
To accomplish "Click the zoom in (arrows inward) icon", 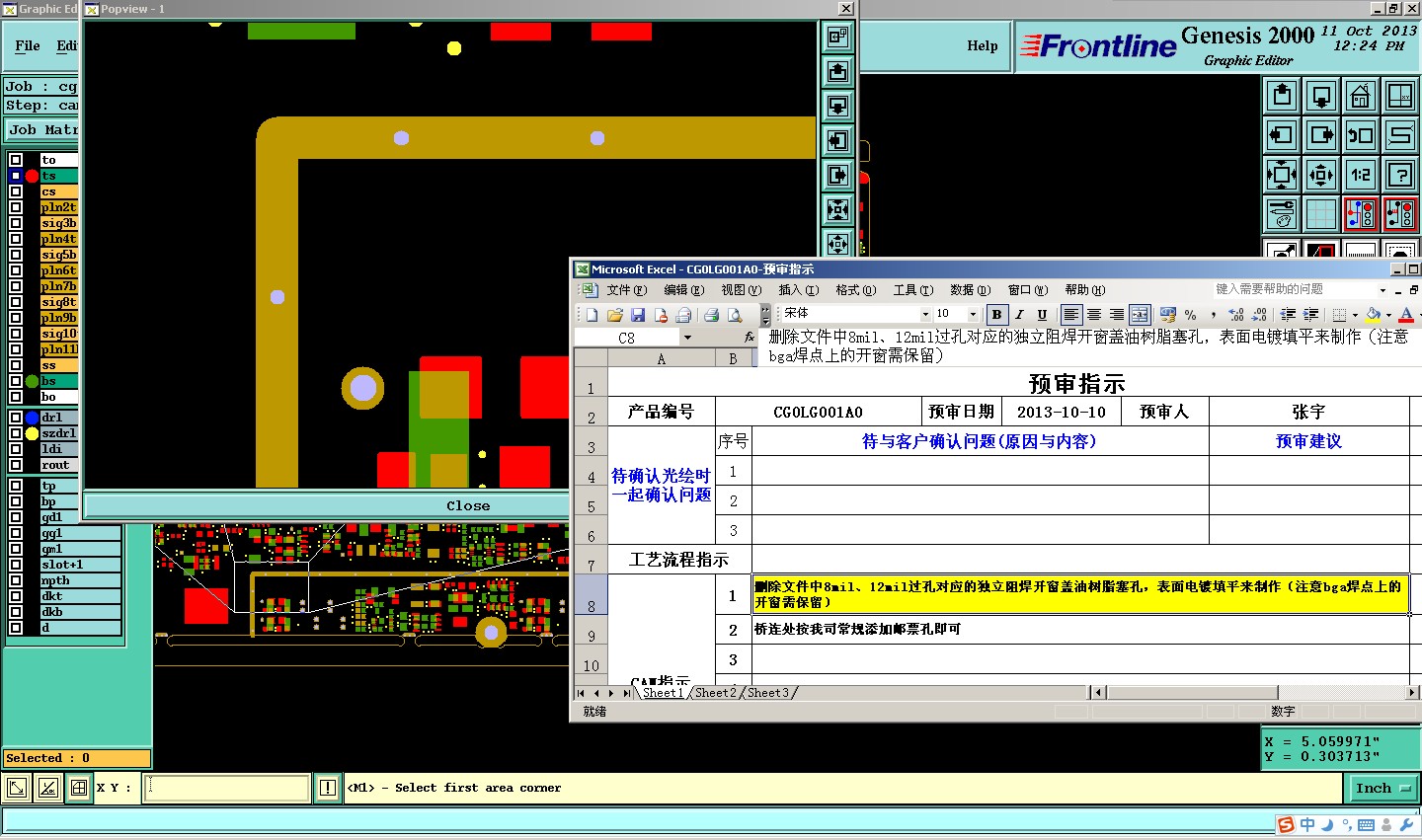I will [1282, 175].
